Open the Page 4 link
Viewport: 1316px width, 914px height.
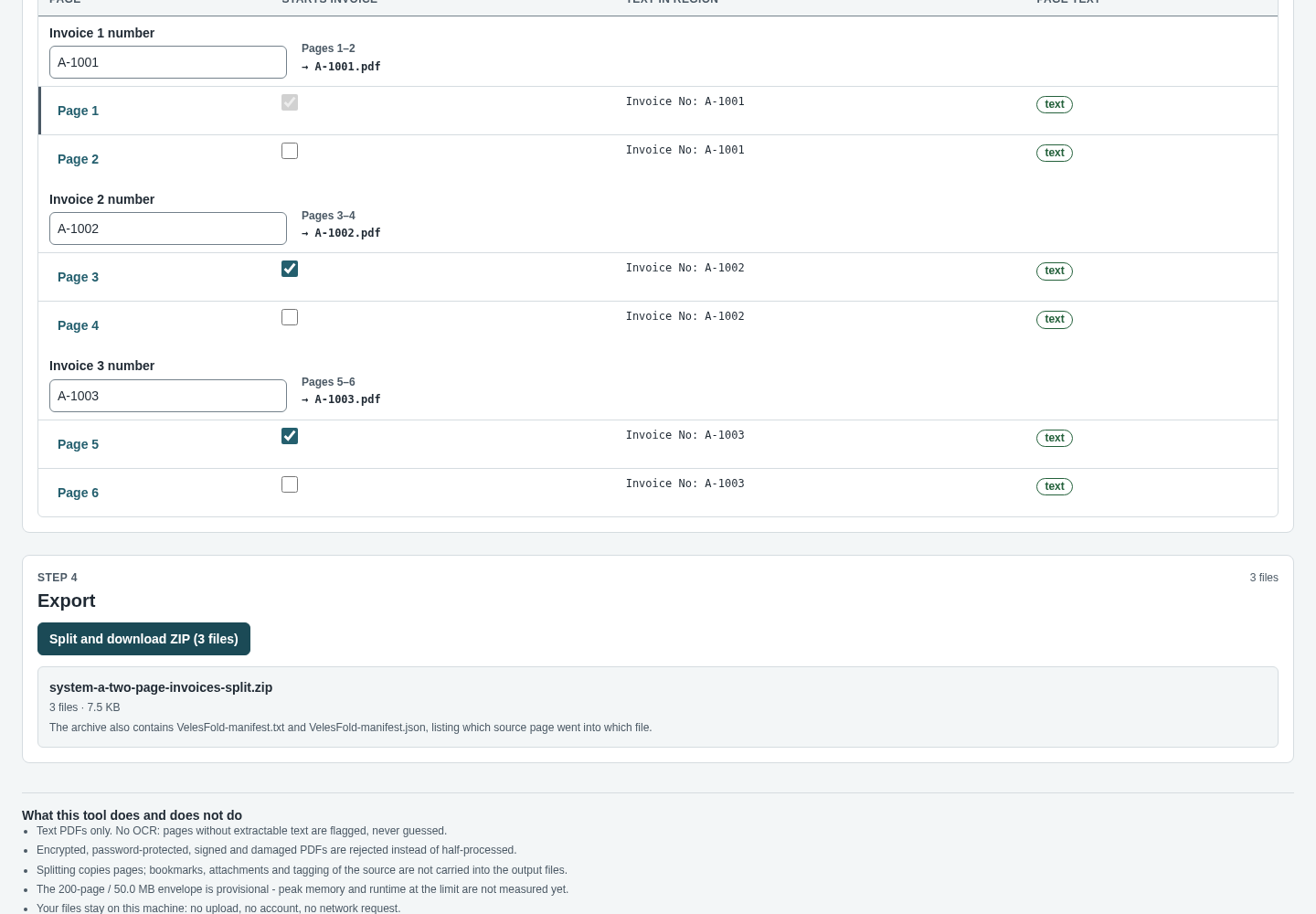click(x=78, y=325)
